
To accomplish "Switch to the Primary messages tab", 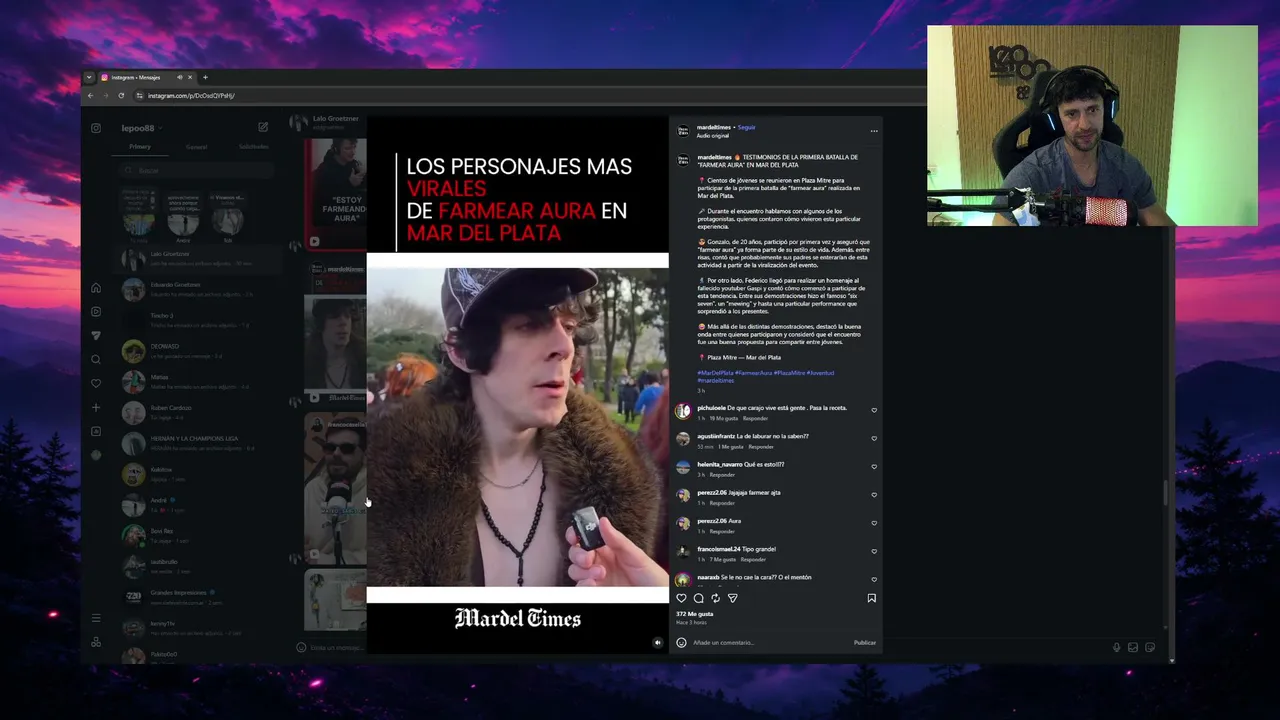I will pos(139,147).
